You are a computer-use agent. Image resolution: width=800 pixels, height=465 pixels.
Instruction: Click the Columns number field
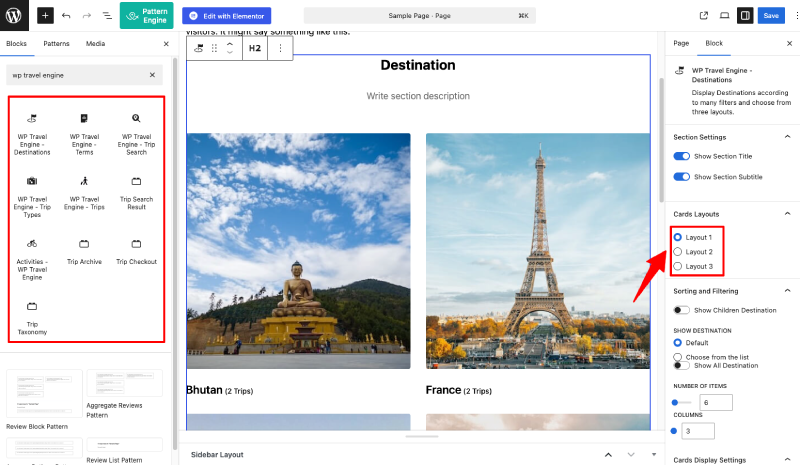697,431
